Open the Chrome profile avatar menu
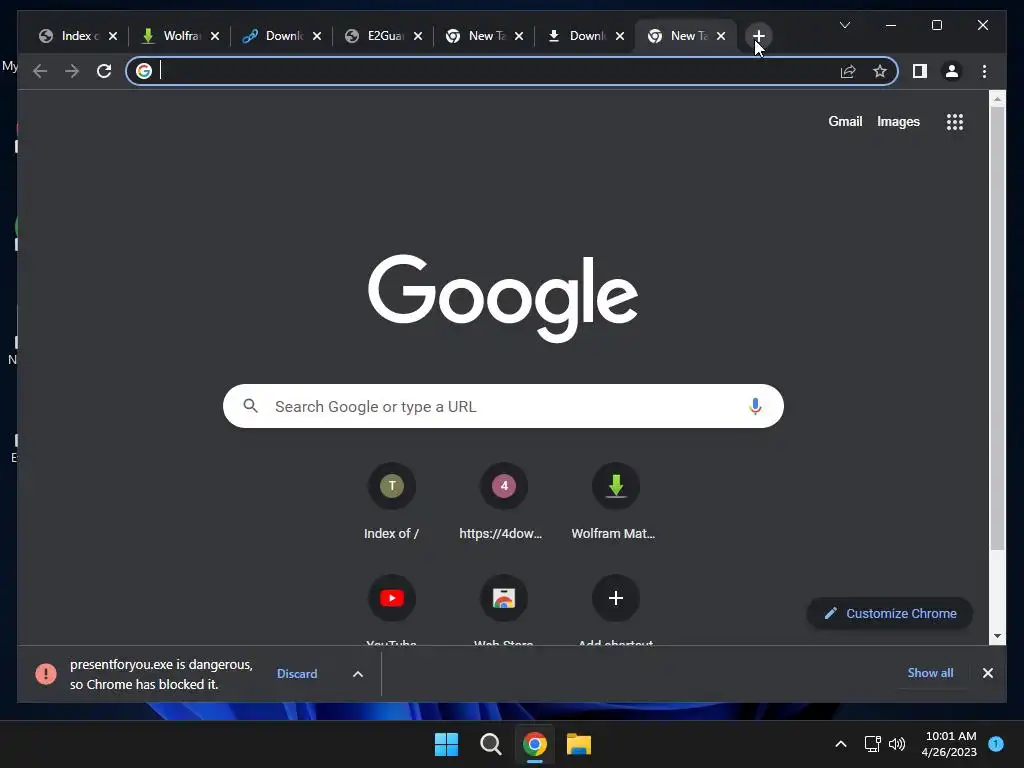1024x768 pixels. point(952,71)
